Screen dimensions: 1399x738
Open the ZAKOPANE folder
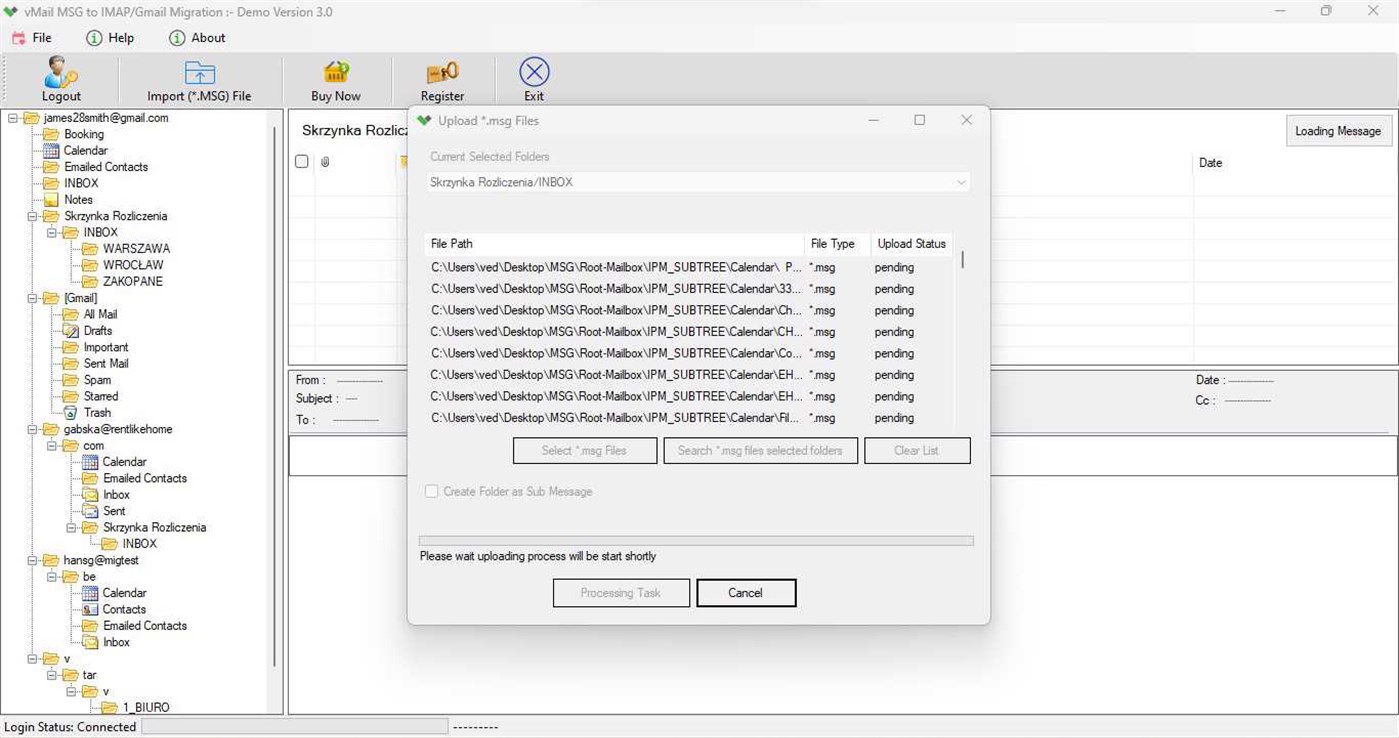(132, 281)
